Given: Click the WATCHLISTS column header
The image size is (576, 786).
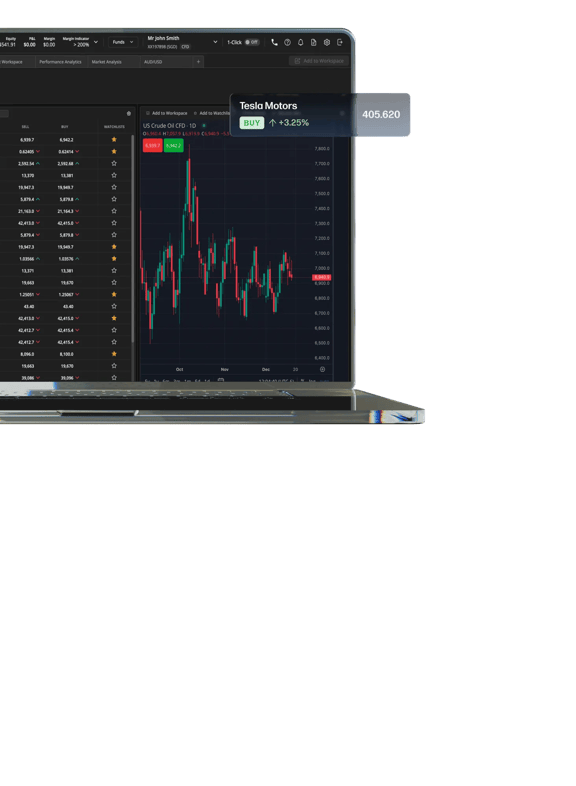Looking at the screenshot, I should coord(114,127).
